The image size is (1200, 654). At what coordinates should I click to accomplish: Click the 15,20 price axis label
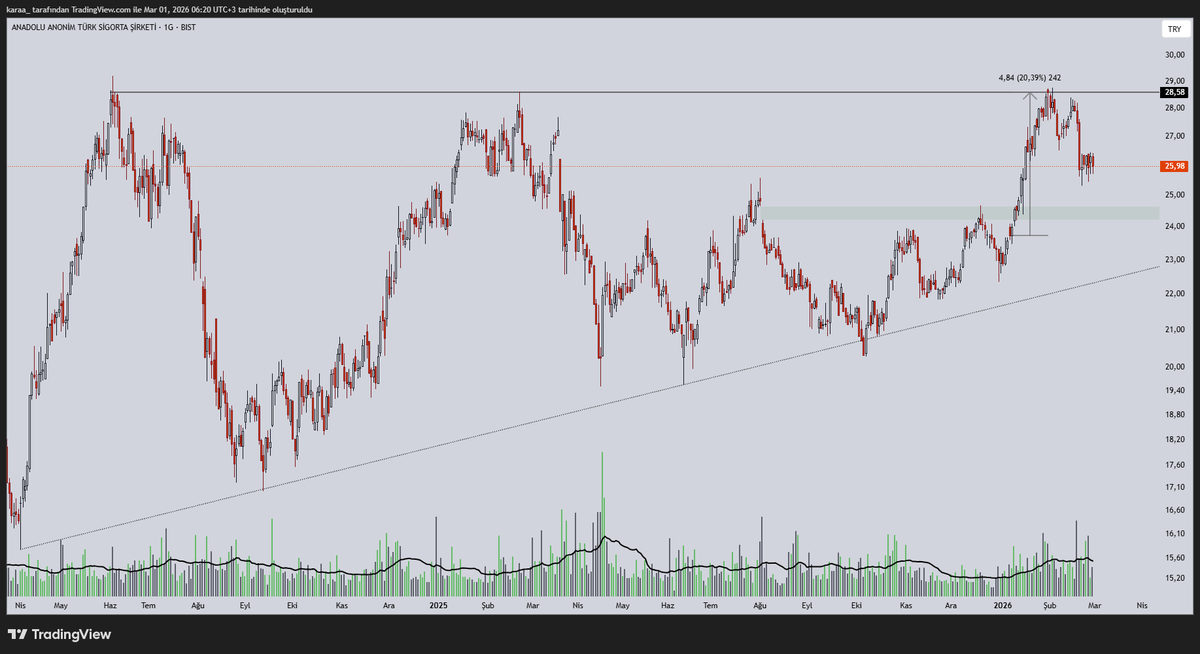tap(1174, 578)
